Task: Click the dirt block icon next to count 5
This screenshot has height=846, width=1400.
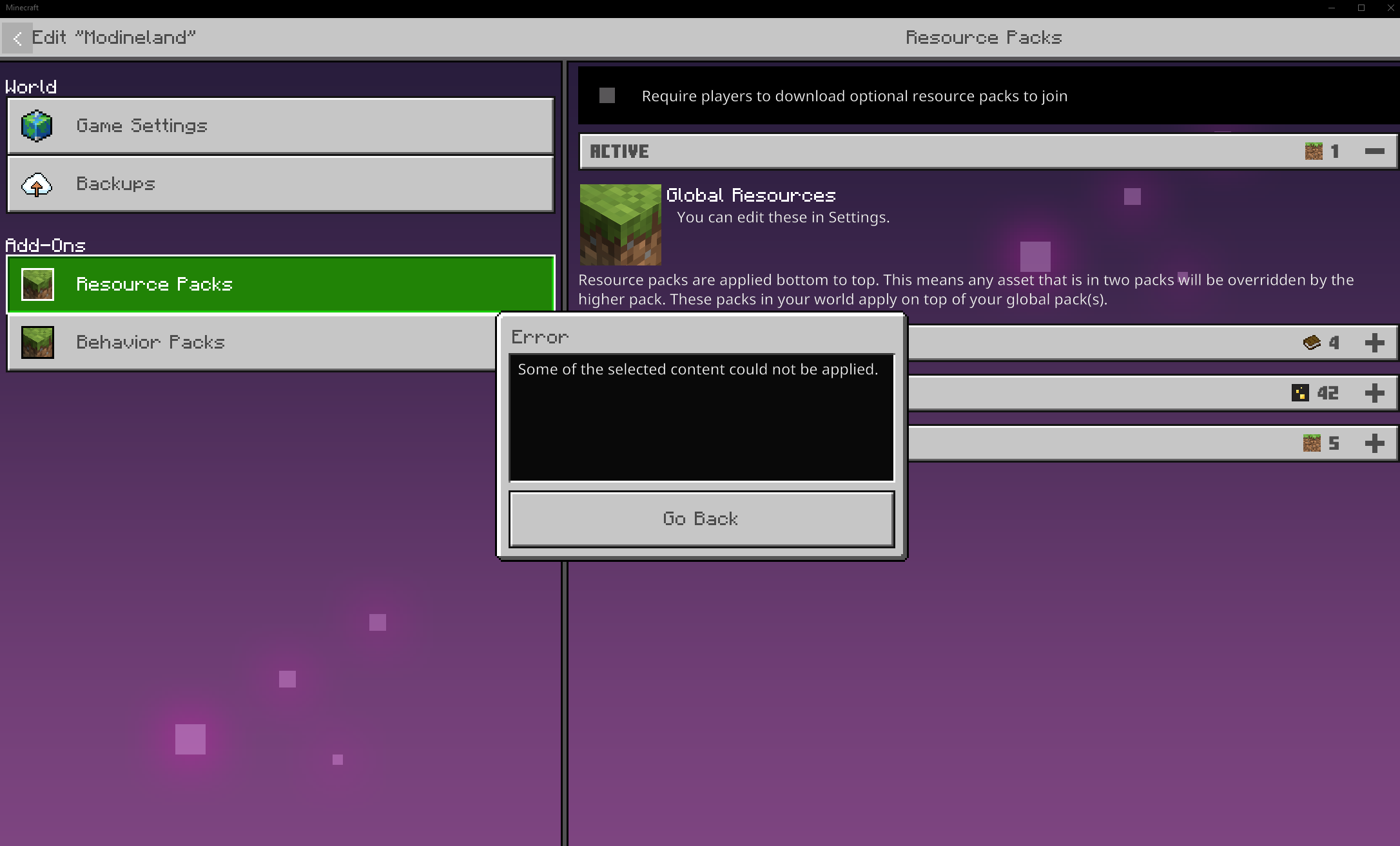Action: click(x=1312, y=443)
